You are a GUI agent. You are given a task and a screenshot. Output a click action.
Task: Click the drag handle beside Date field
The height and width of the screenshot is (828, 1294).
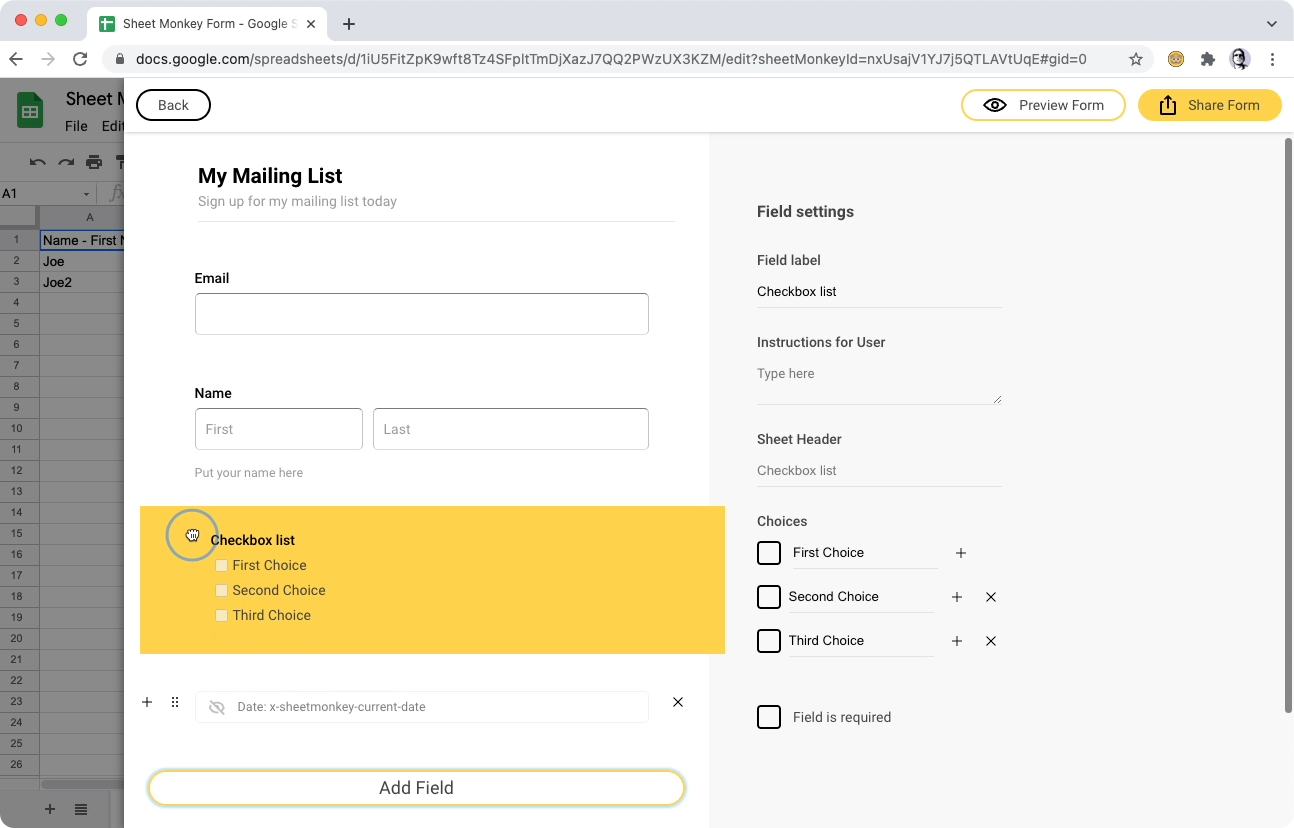[x=175, y=703]
